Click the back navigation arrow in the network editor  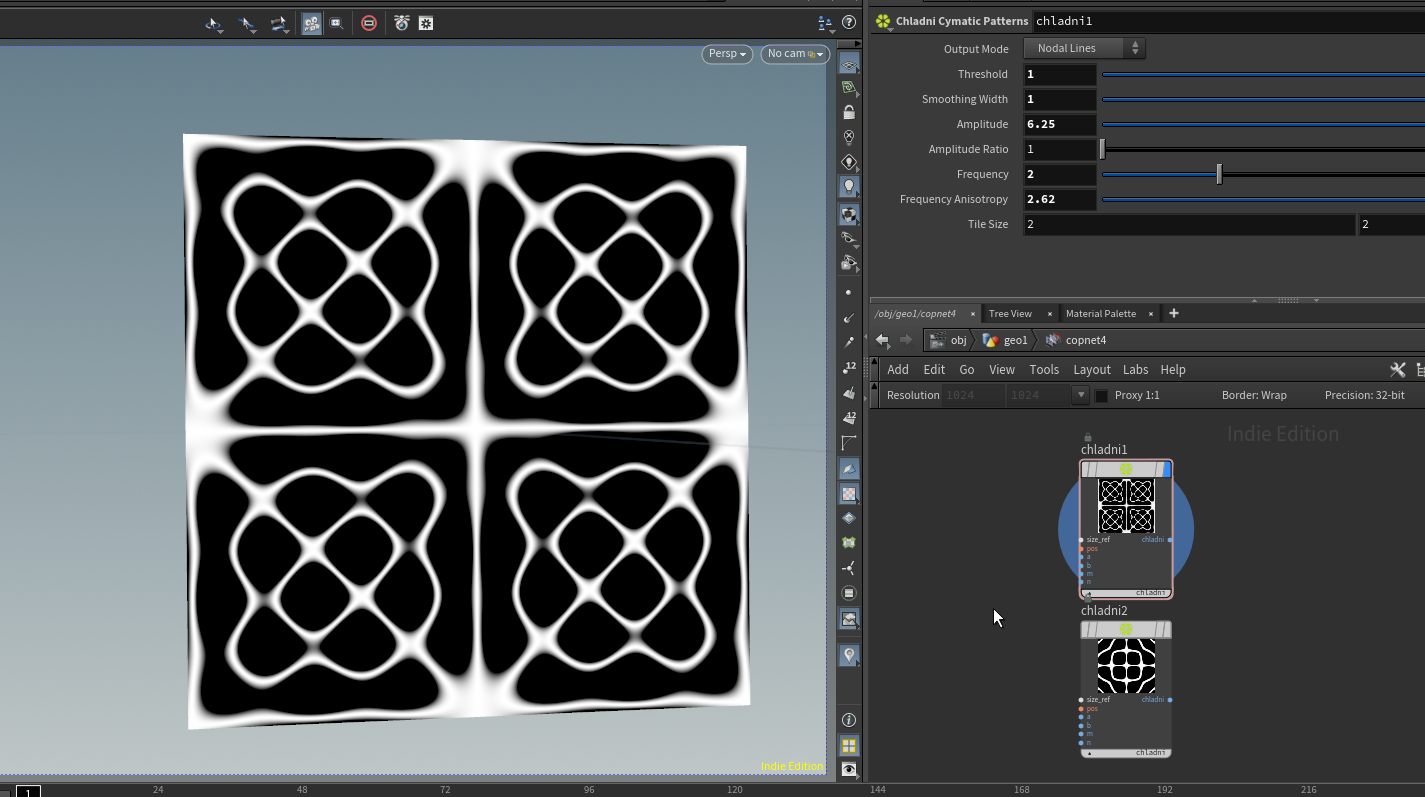tap(881, 340)
